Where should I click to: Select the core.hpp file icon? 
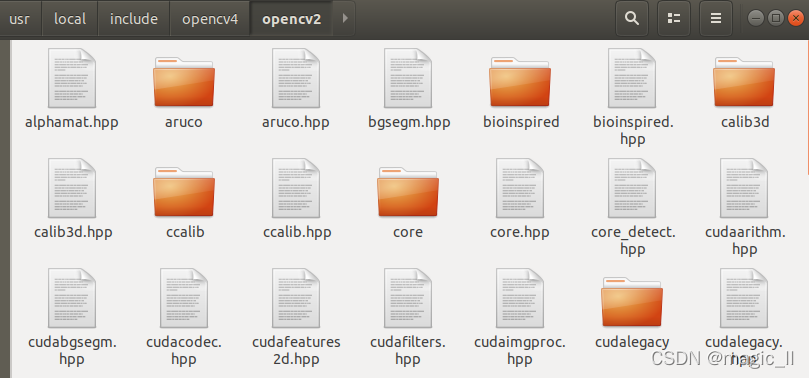coord(520,188)
